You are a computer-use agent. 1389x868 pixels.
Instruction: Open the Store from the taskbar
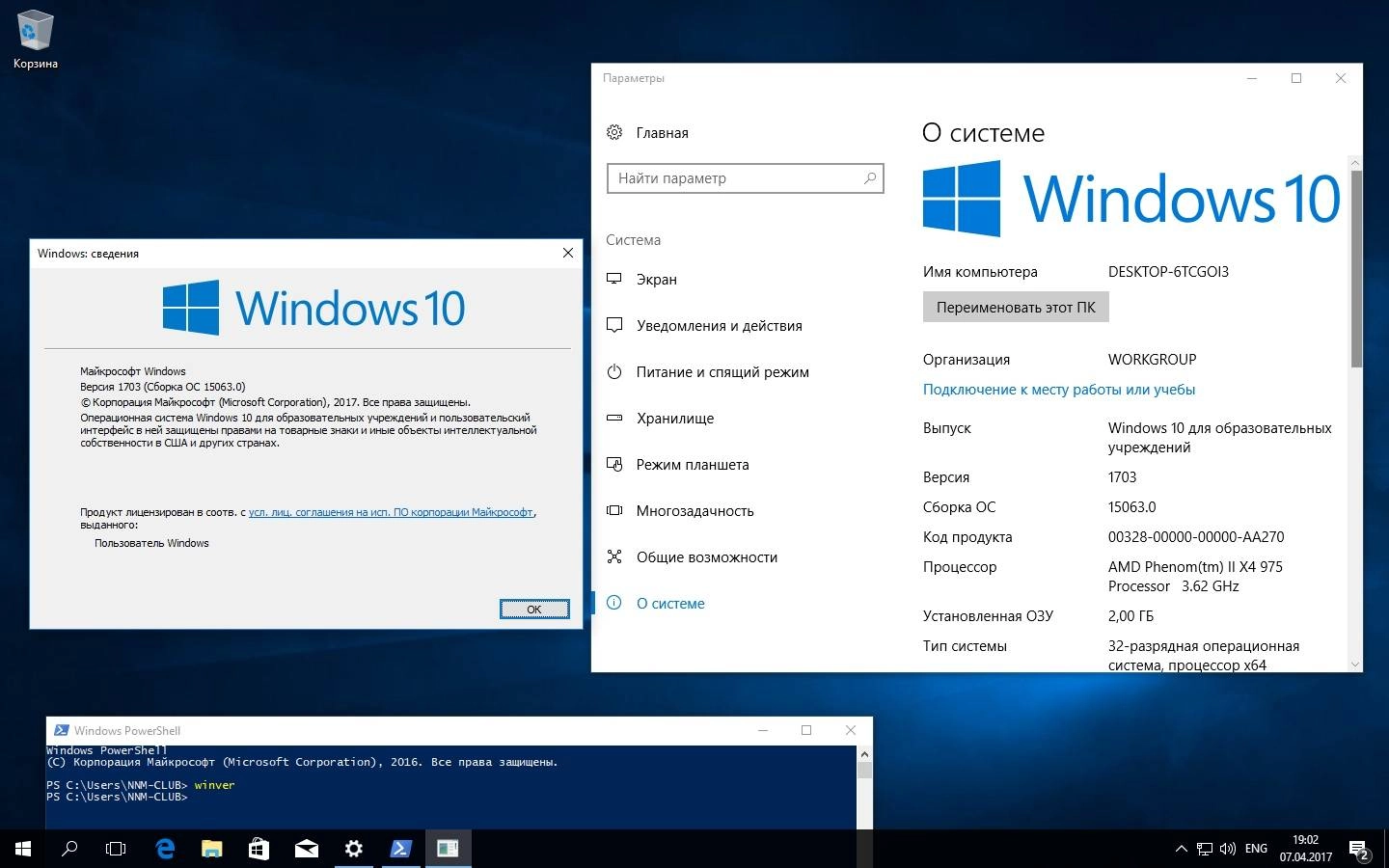point(259,849)
